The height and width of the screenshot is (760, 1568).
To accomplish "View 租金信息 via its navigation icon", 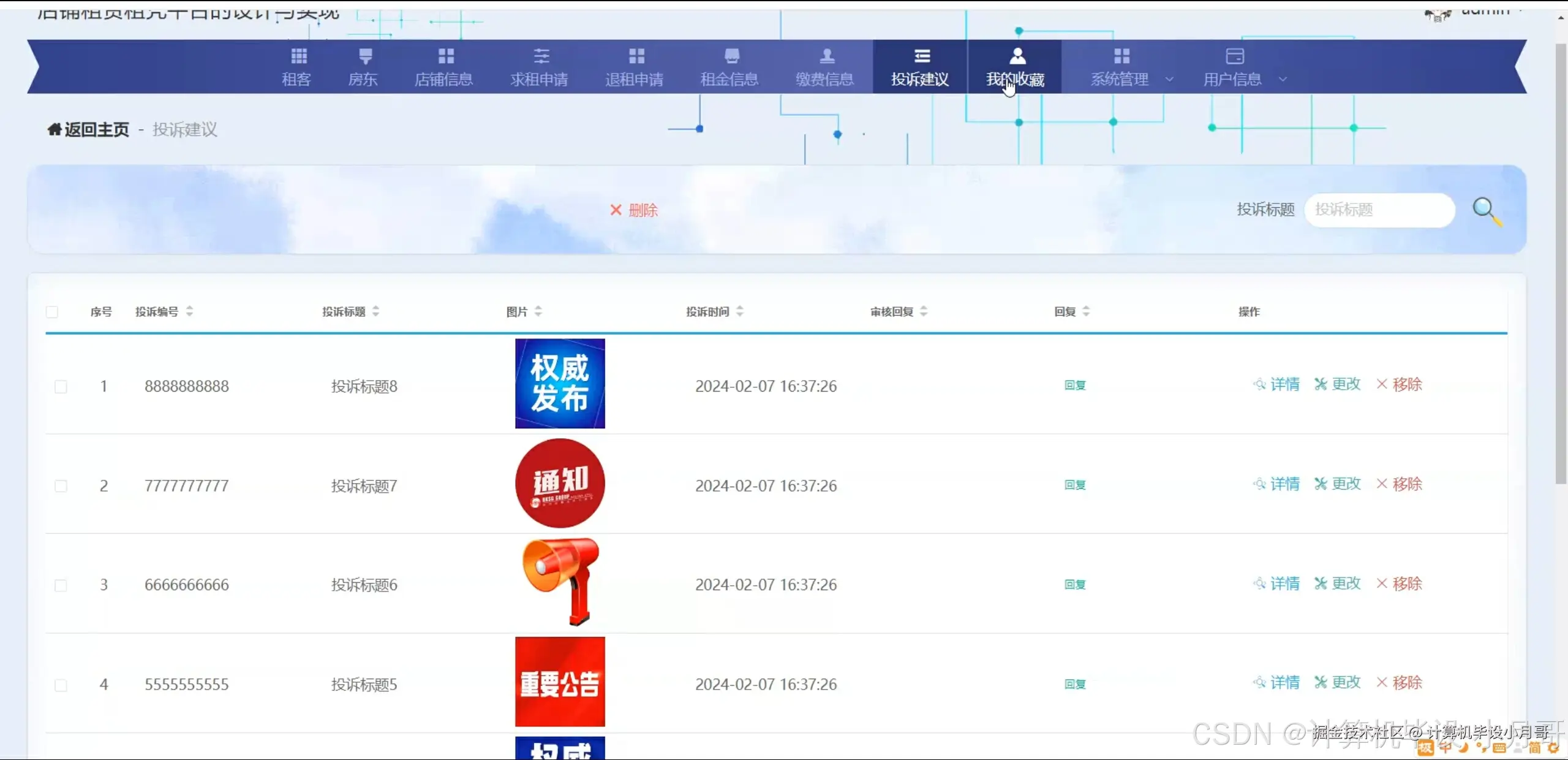I will pos(729,66).
